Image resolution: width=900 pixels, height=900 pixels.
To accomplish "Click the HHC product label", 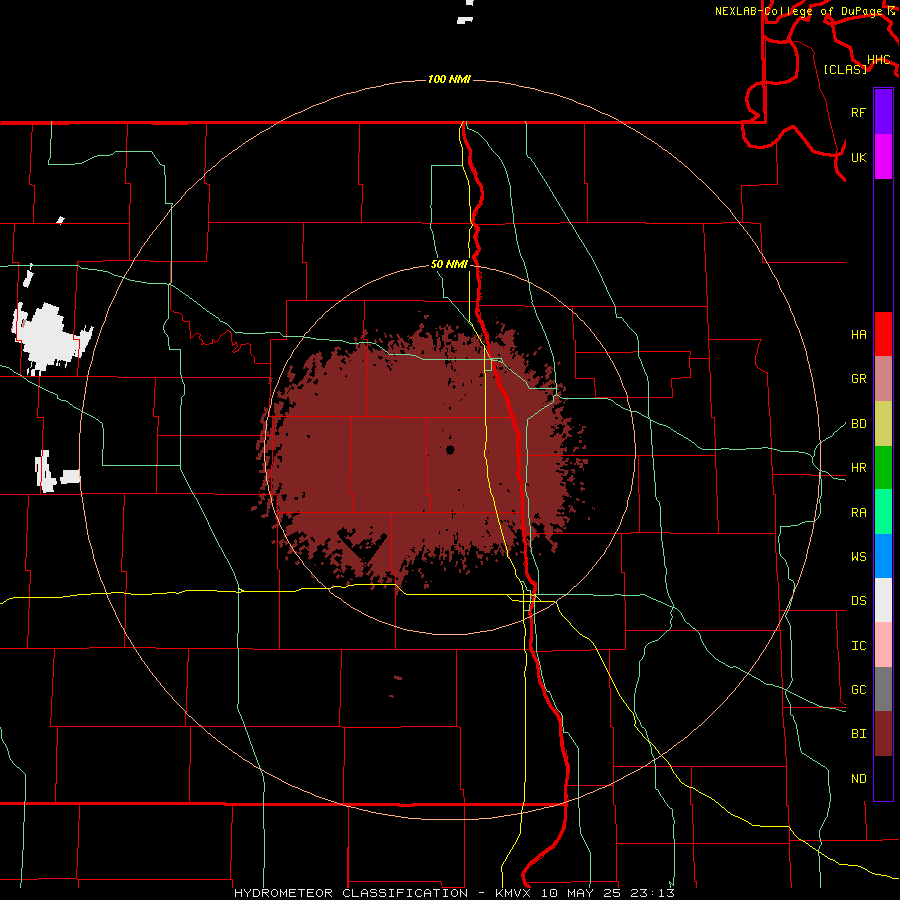I will [878, 60].
